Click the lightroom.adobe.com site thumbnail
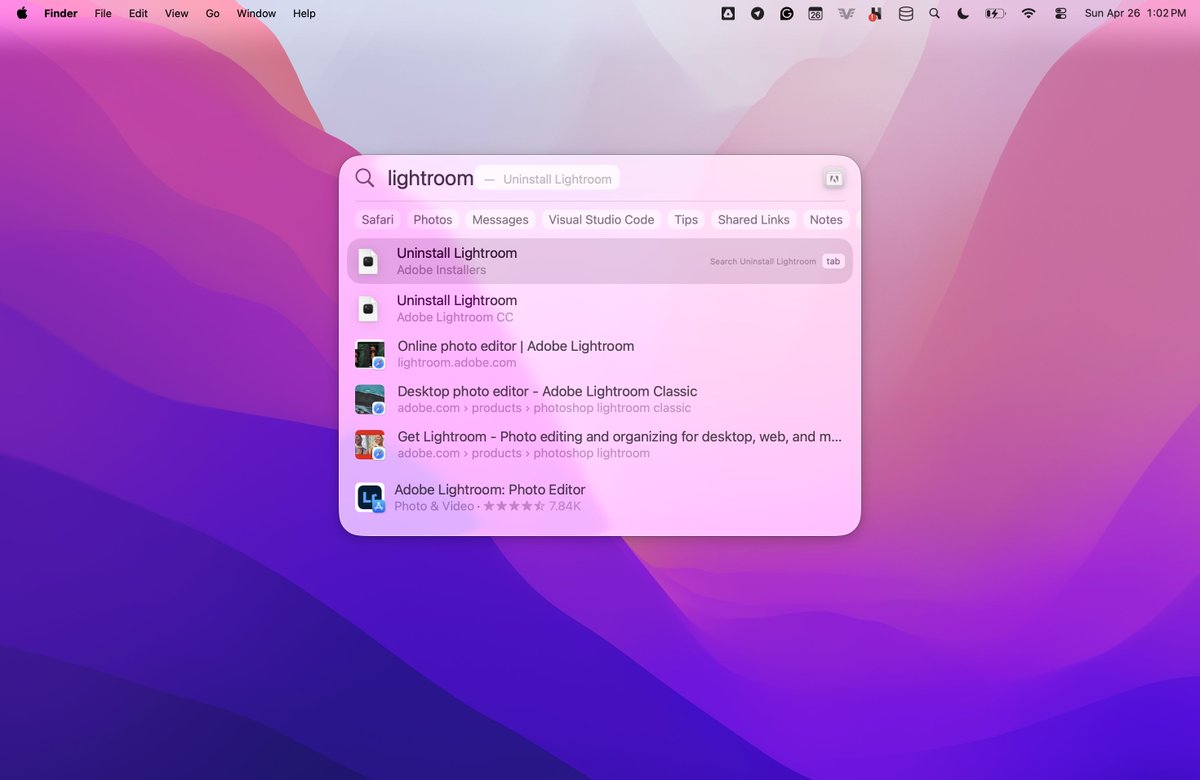This screenshot has height=780, width=1200. pos(370,354)
